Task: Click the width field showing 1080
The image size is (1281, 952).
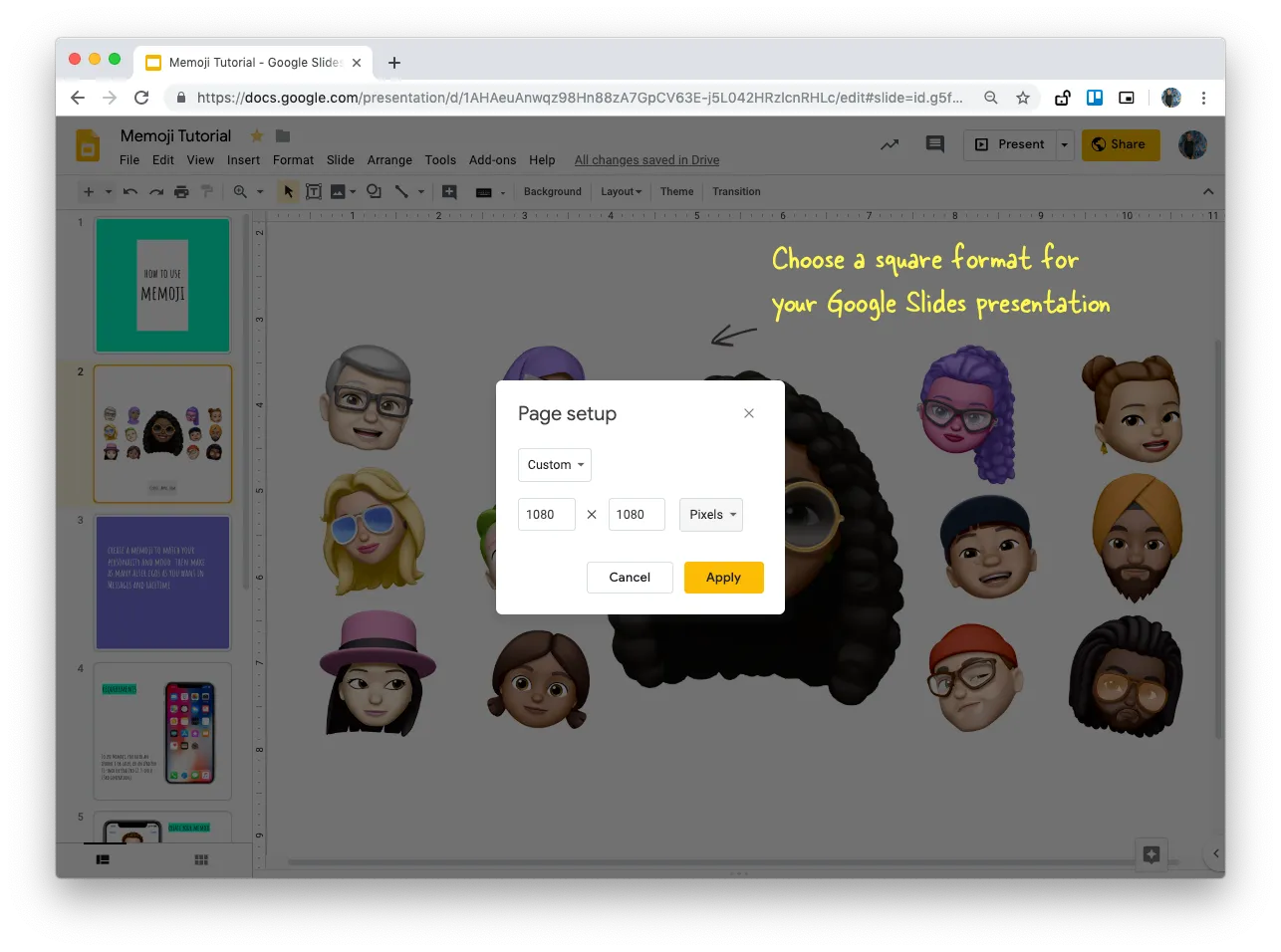Action: pyautogui.click(x=546, y=515)
